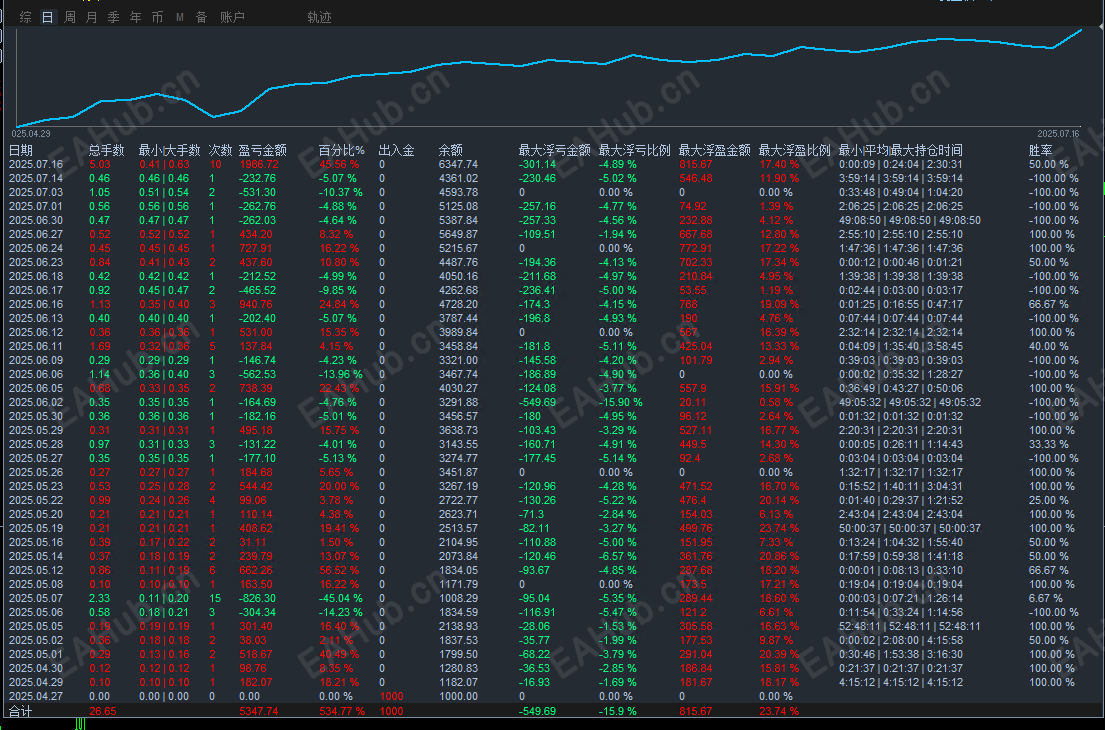Click the M tab

pyautogui.click(x=180, y=17)
